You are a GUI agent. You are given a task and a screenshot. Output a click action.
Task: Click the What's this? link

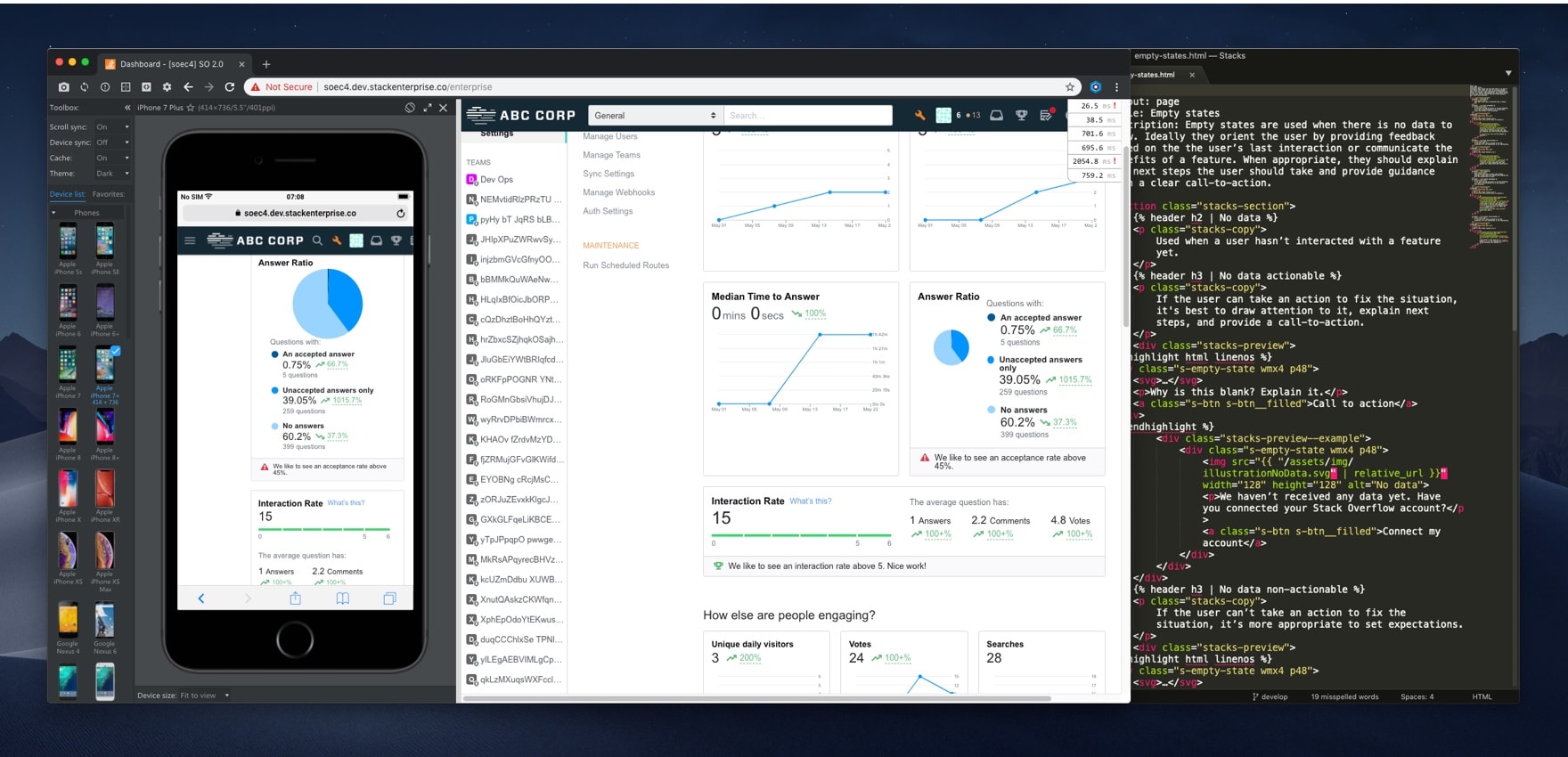pos(810,501)
